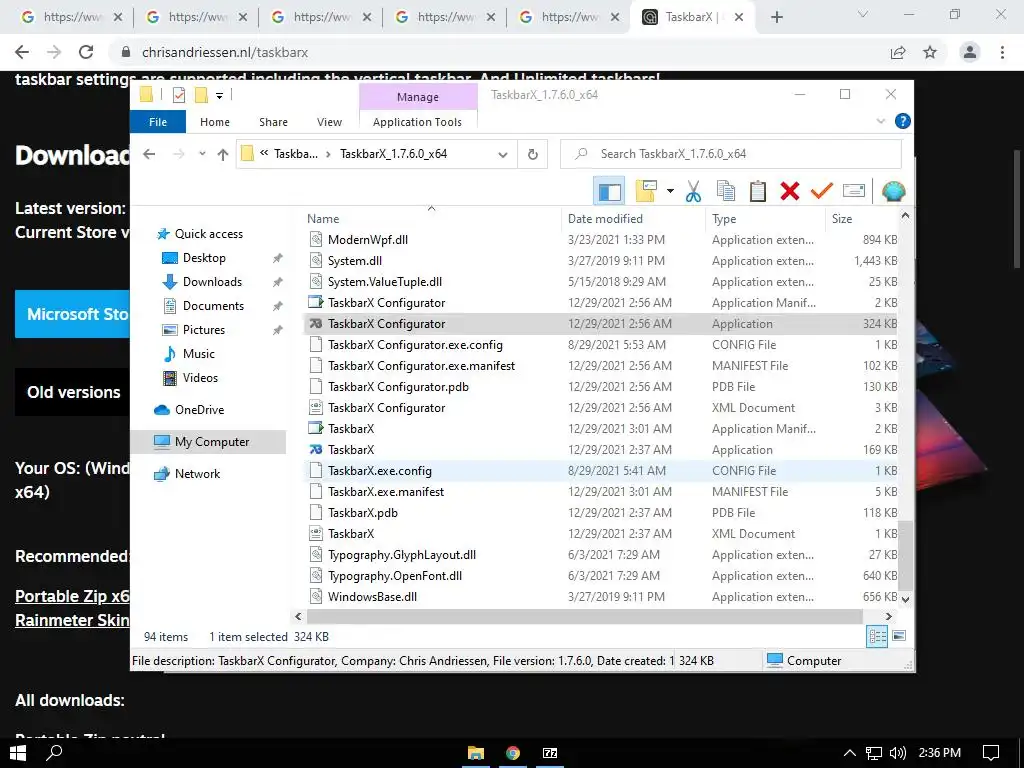Go back in File Explorer
Image resolution: width=1024 pixels, height=768 pixels.
[x=150, y=154]
